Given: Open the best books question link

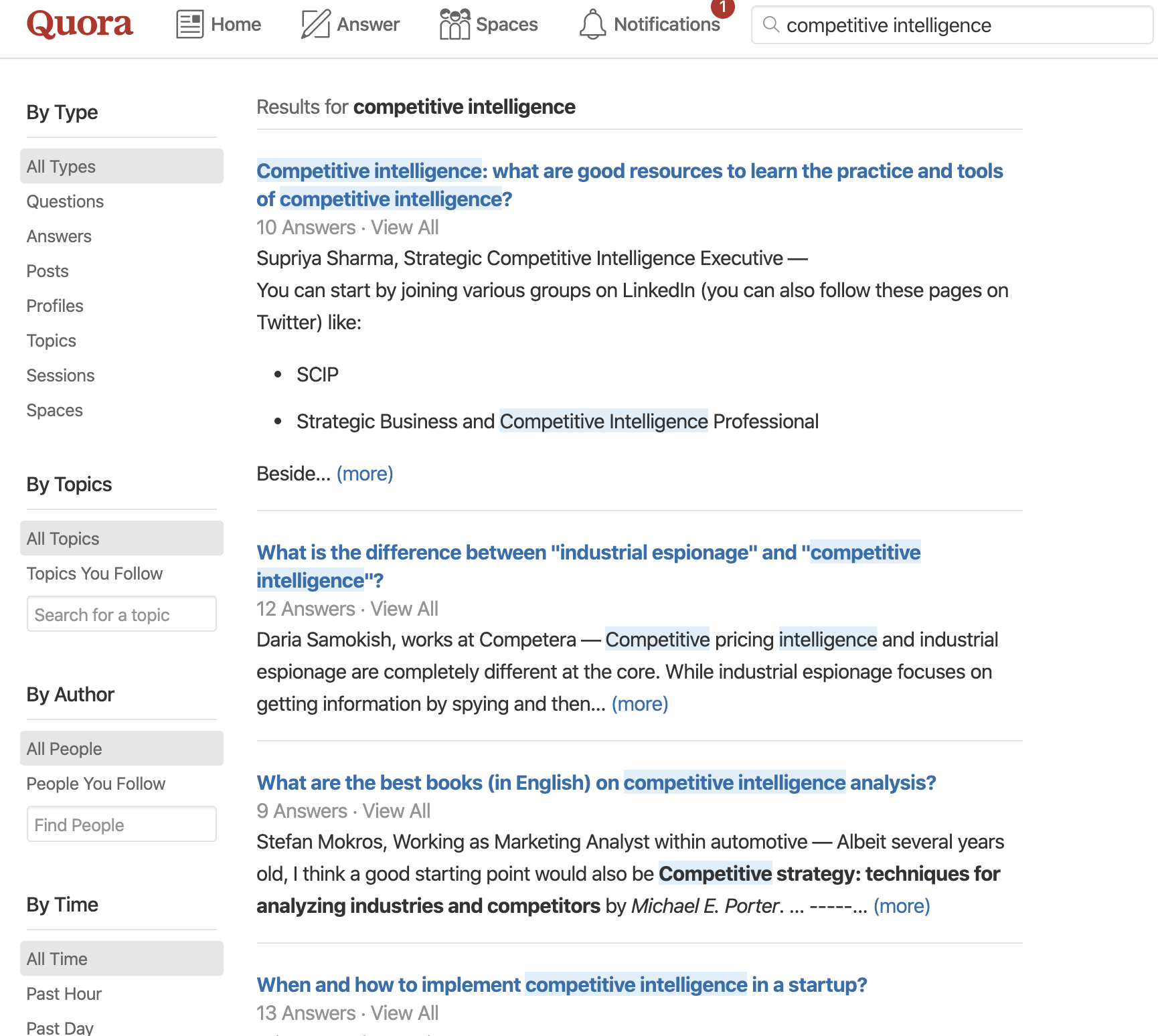Looking at the screenshot, I should 596,782.
